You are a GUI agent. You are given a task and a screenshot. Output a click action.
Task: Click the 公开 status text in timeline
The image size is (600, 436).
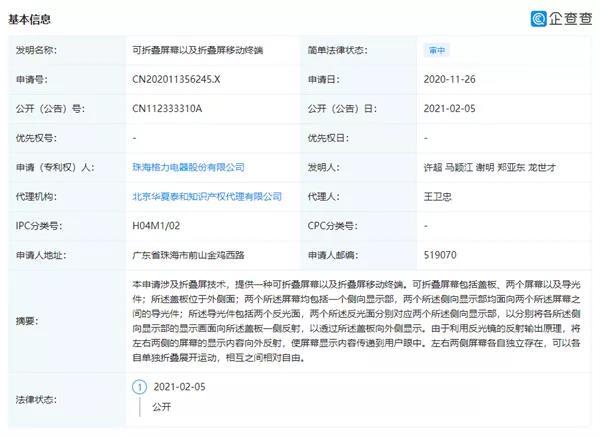click(161, 407)
